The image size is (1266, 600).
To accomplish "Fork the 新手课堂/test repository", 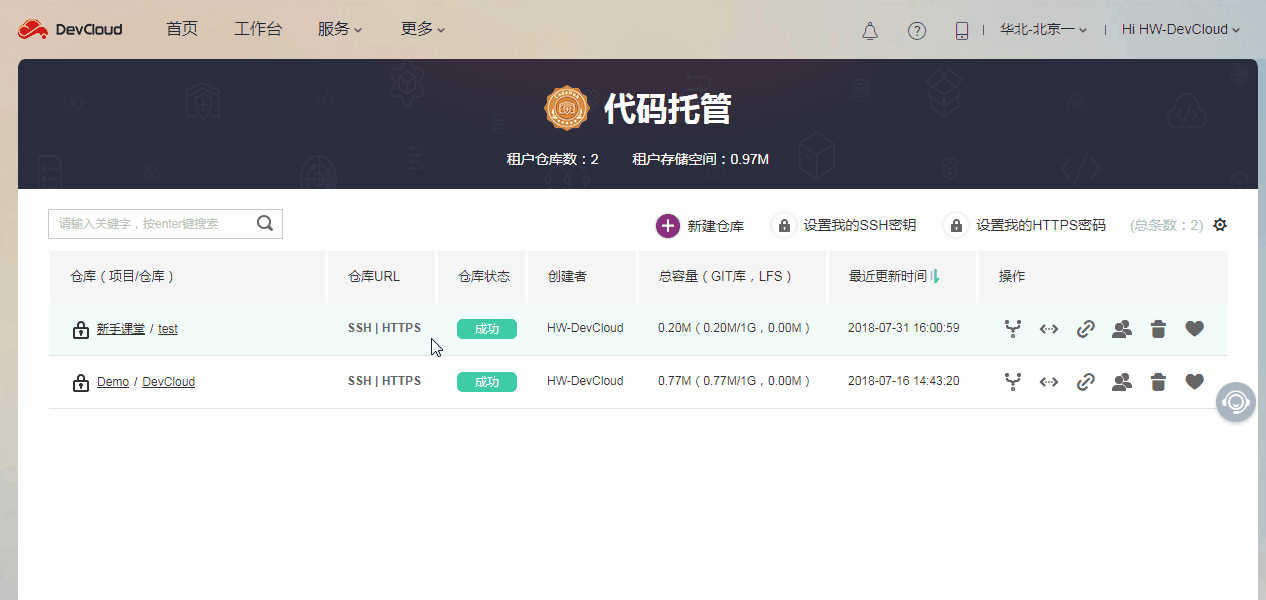I will pyautogui.click(x=1013, y=328).
